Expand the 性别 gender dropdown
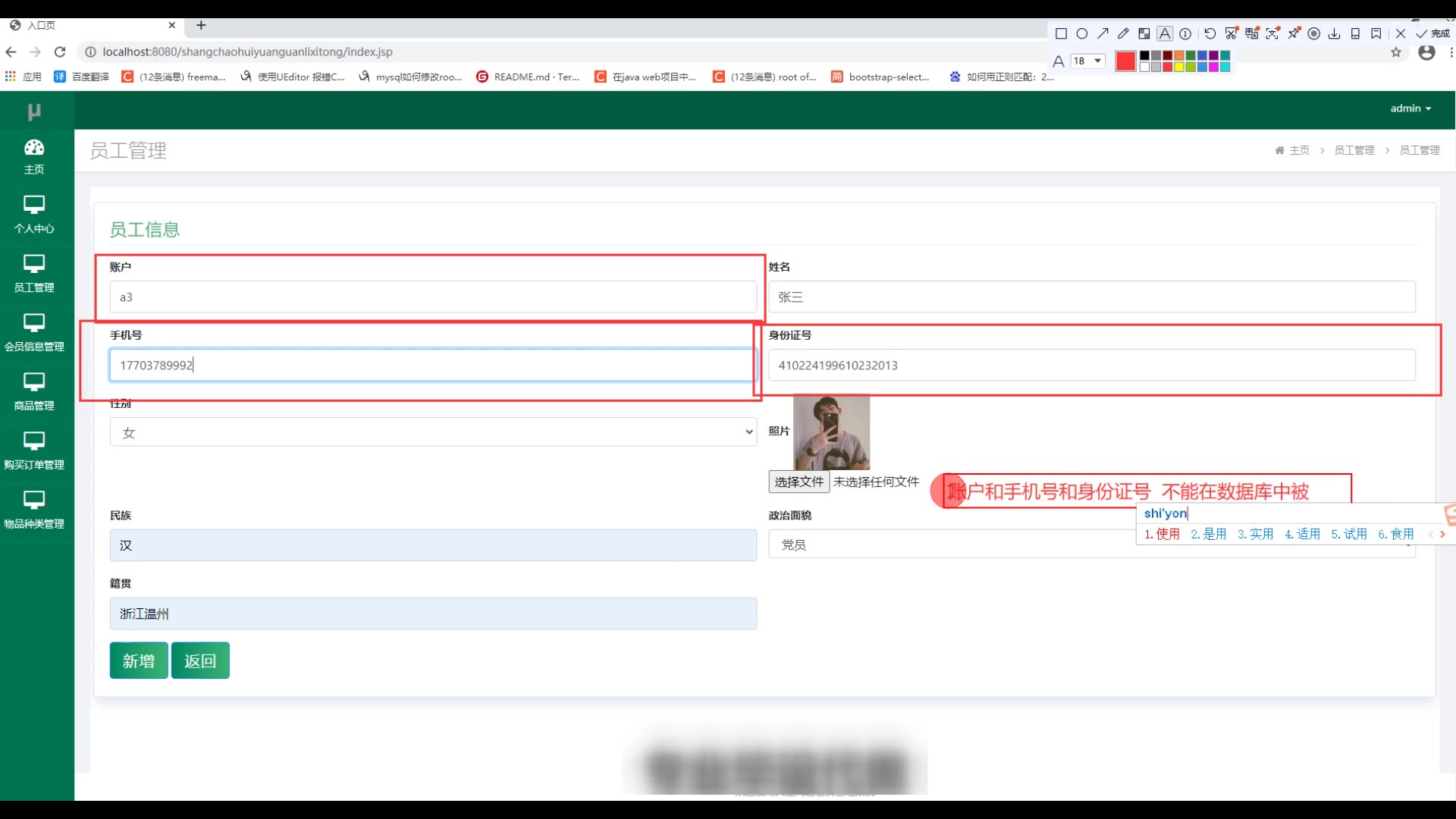Viewport: 1456px width, 819px height. click(433, 432)
